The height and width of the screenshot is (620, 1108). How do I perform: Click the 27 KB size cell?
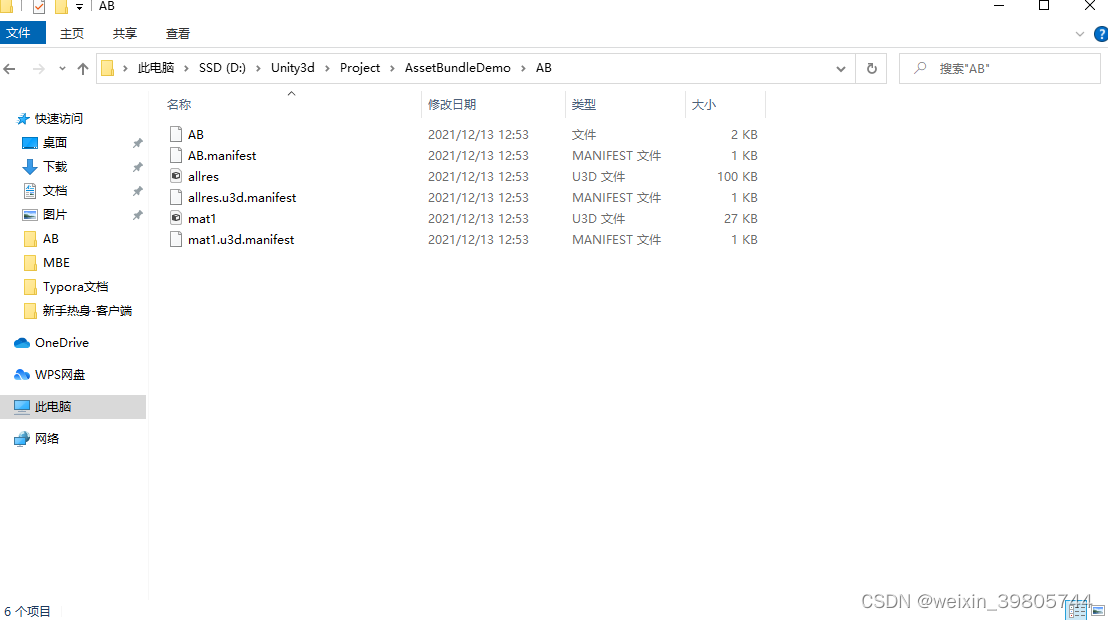pos(741,219)
